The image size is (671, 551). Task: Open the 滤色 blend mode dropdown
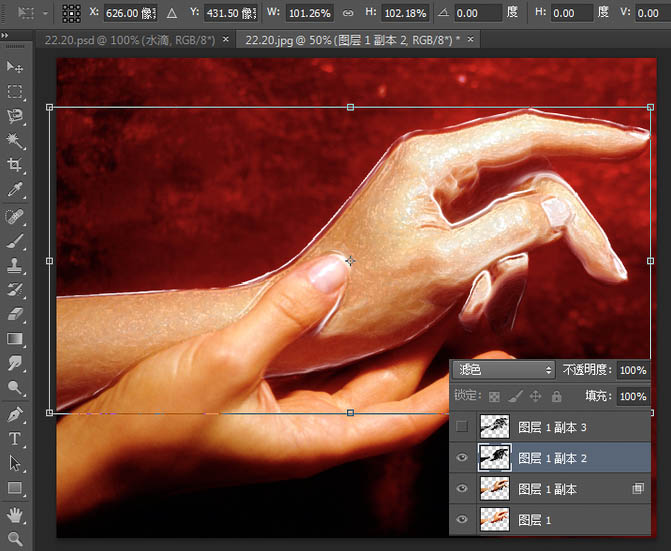click(504, 370)
